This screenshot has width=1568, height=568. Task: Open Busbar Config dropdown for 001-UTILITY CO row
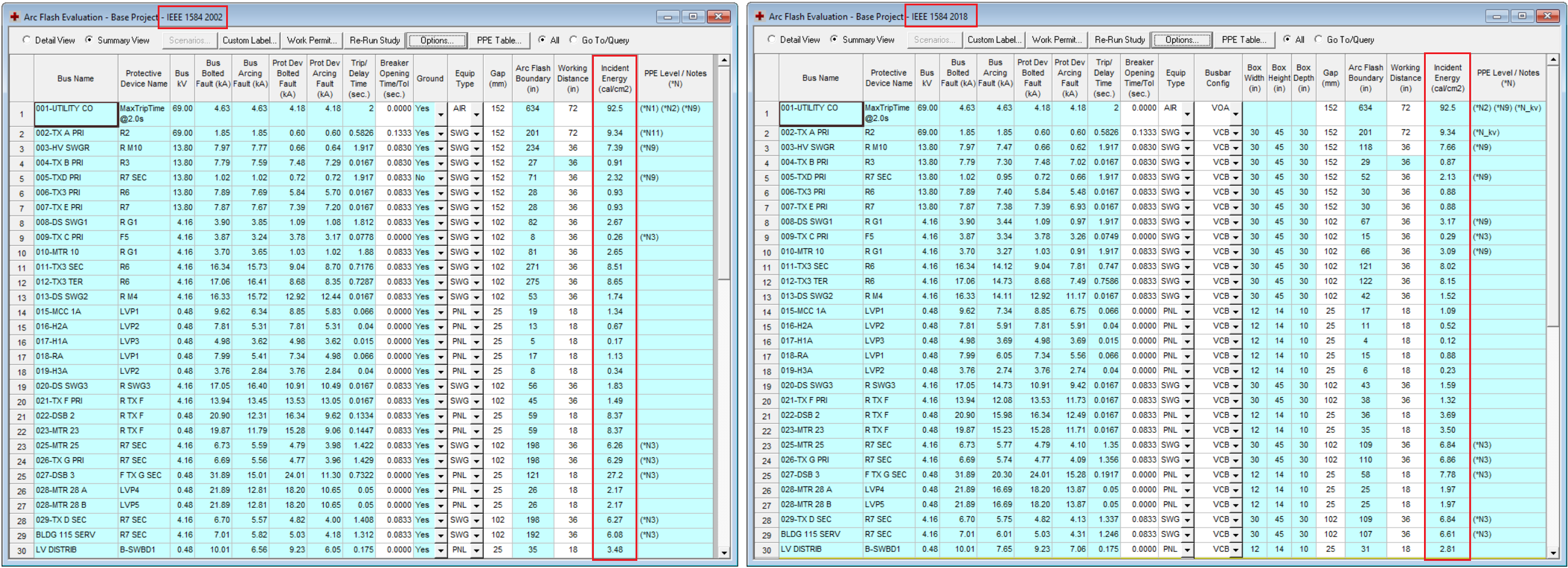(1235, 113)
